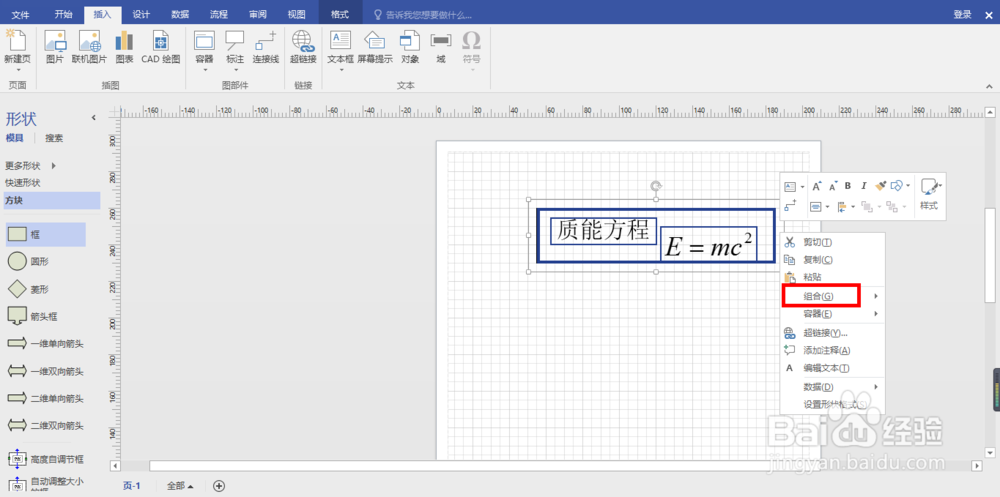Viewport: 1000px width, 497px height.
Task: Click the Callout (标注) ribbon icon
Action: [x=235, y=41]
